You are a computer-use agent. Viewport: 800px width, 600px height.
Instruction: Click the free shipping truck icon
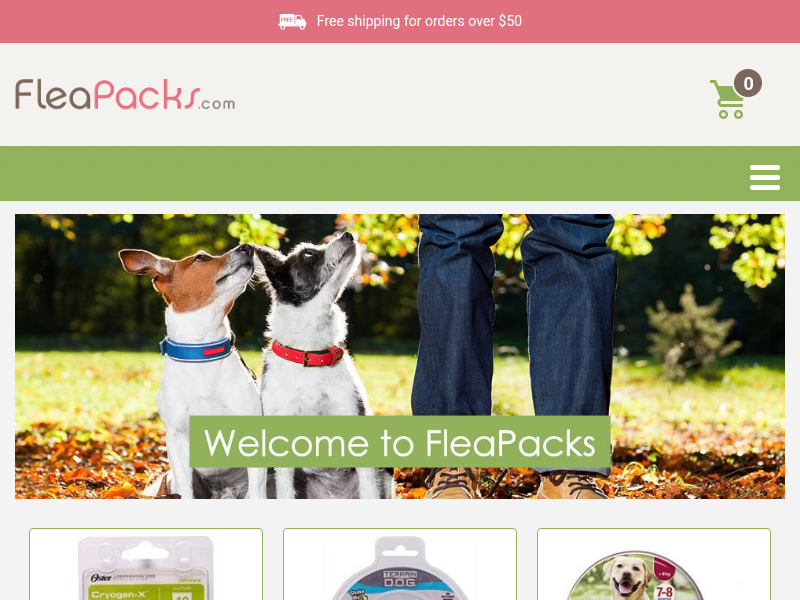pos(292,21)
